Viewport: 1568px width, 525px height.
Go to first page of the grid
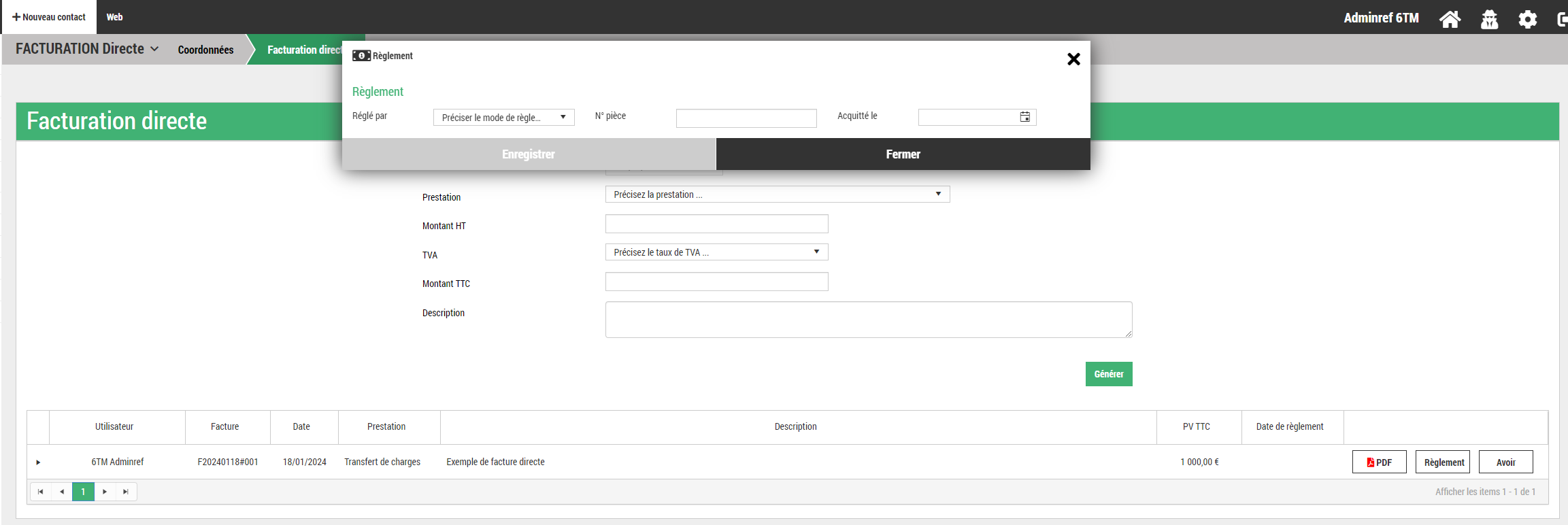[x=41, y=492]
